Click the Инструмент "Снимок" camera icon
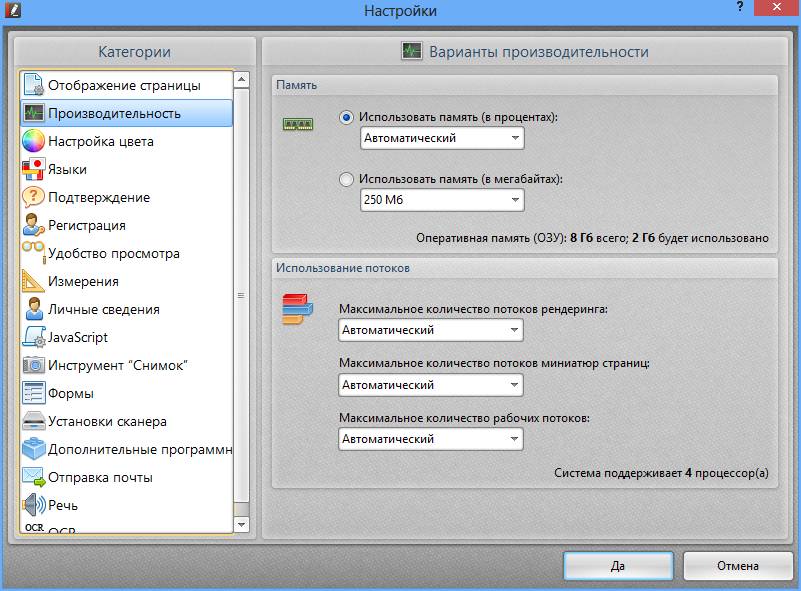The image size is (801, 591). (x=33, y=365)
